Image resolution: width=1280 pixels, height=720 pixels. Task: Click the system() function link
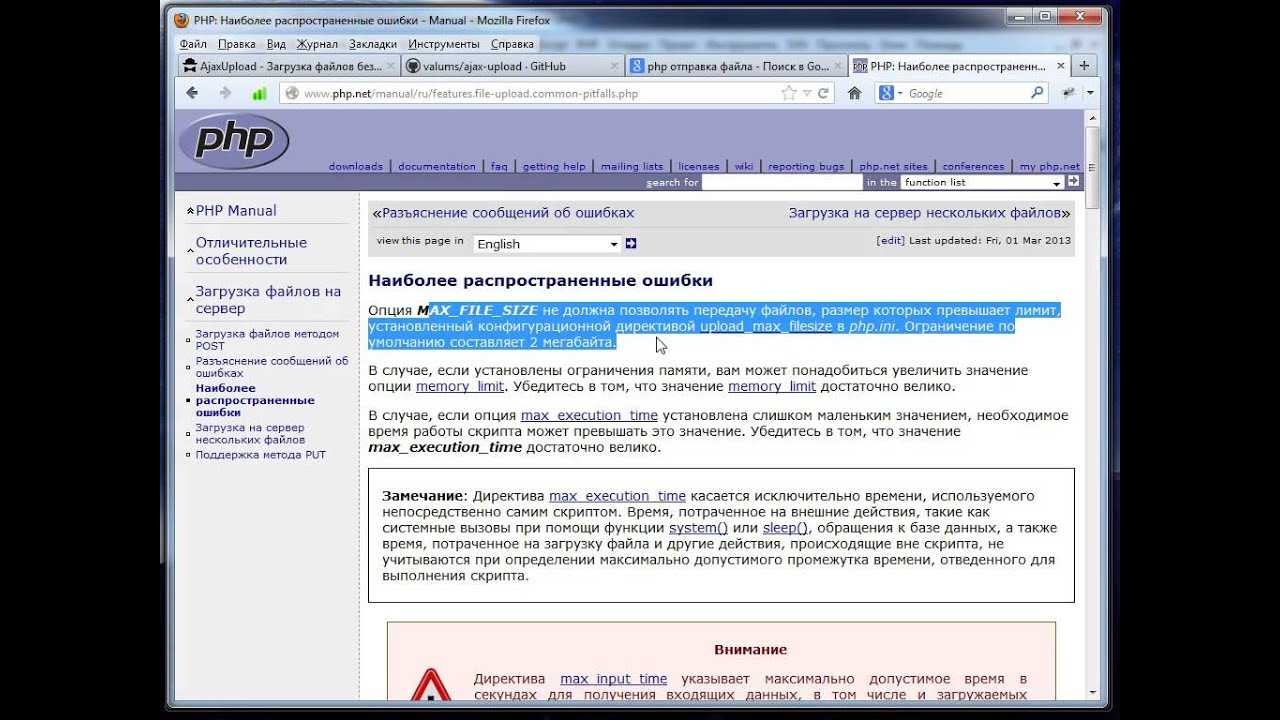pyautogui.click(x=698, y=528)
